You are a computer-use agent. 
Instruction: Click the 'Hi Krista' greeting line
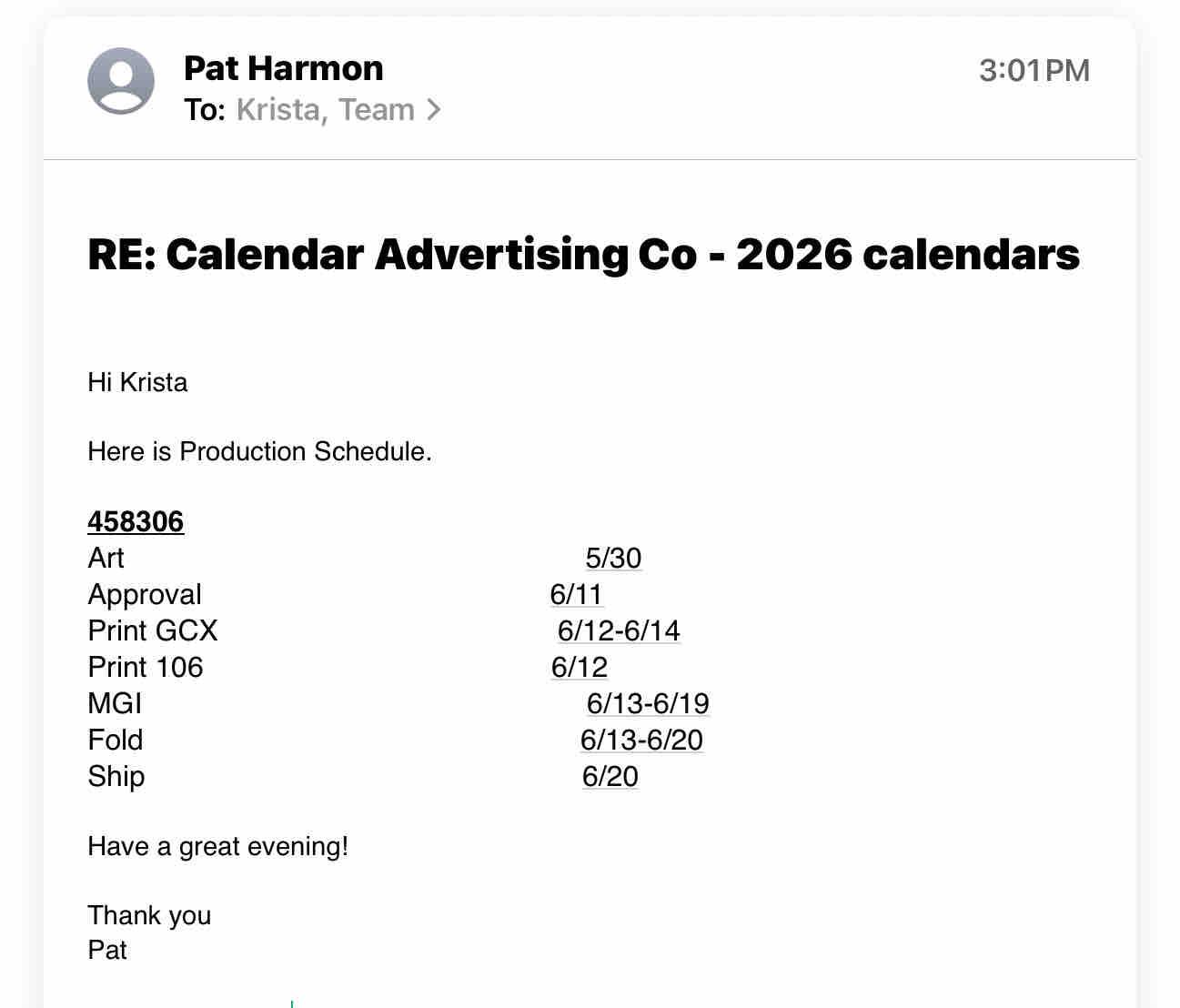137,382
